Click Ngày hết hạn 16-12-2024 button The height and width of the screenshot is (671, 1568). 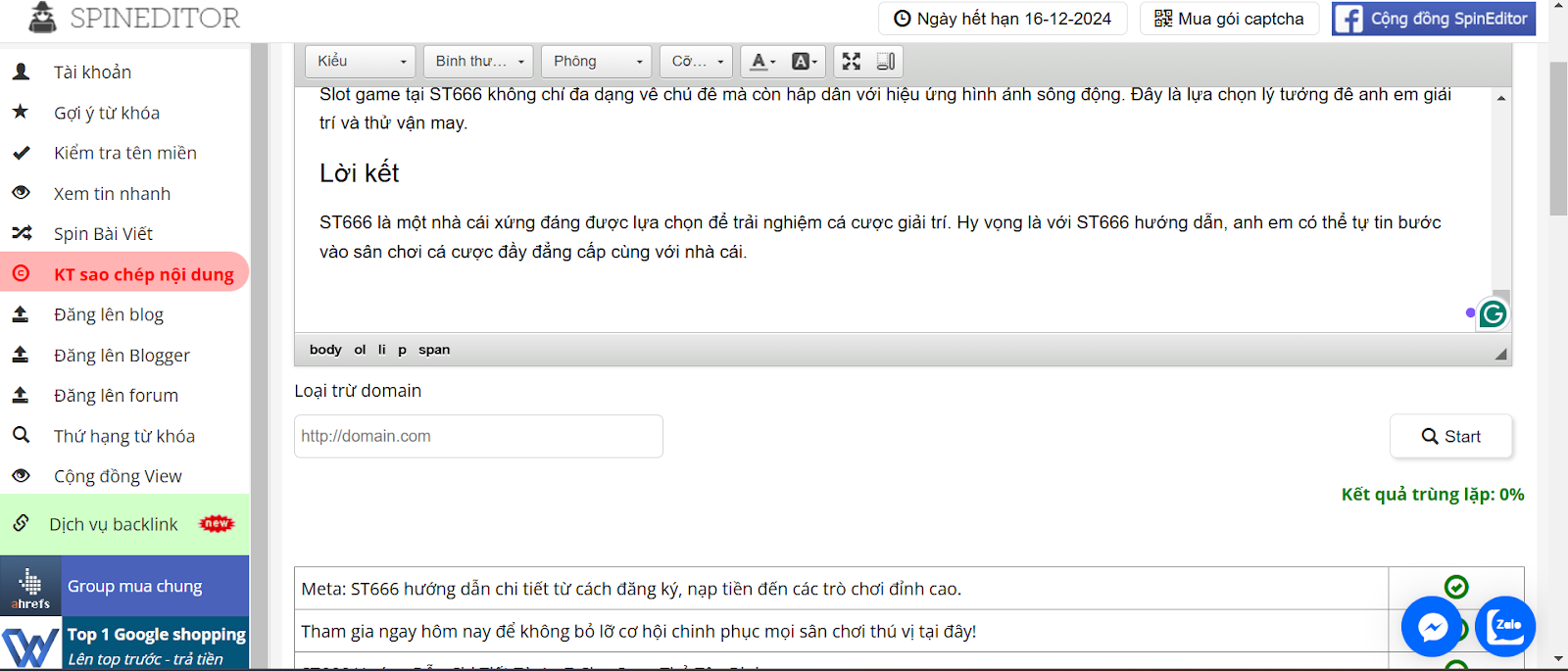coord(1003,19)
